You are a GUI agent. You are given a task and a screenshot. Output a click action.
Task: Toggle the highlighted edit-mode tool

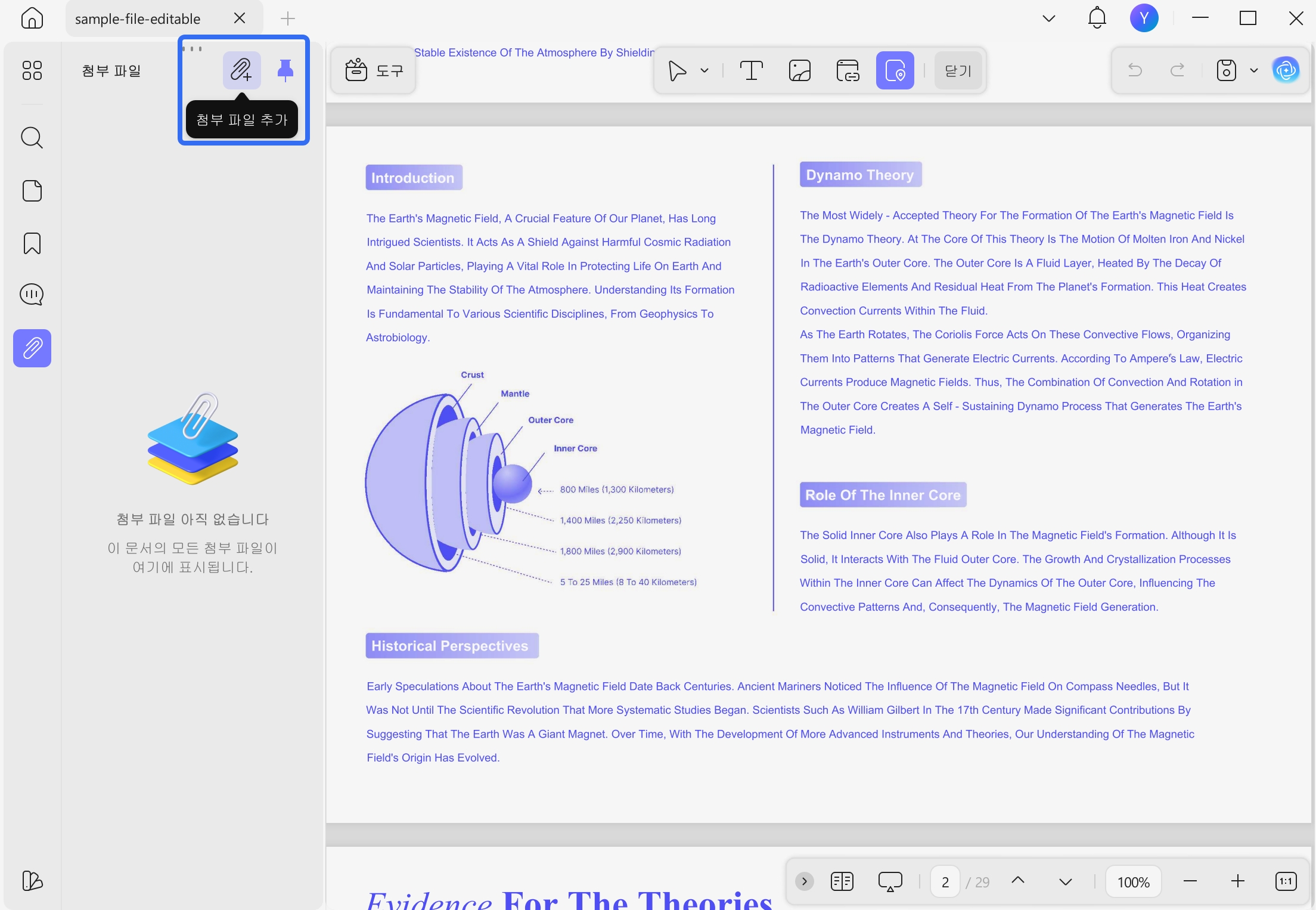coord(895,70)
